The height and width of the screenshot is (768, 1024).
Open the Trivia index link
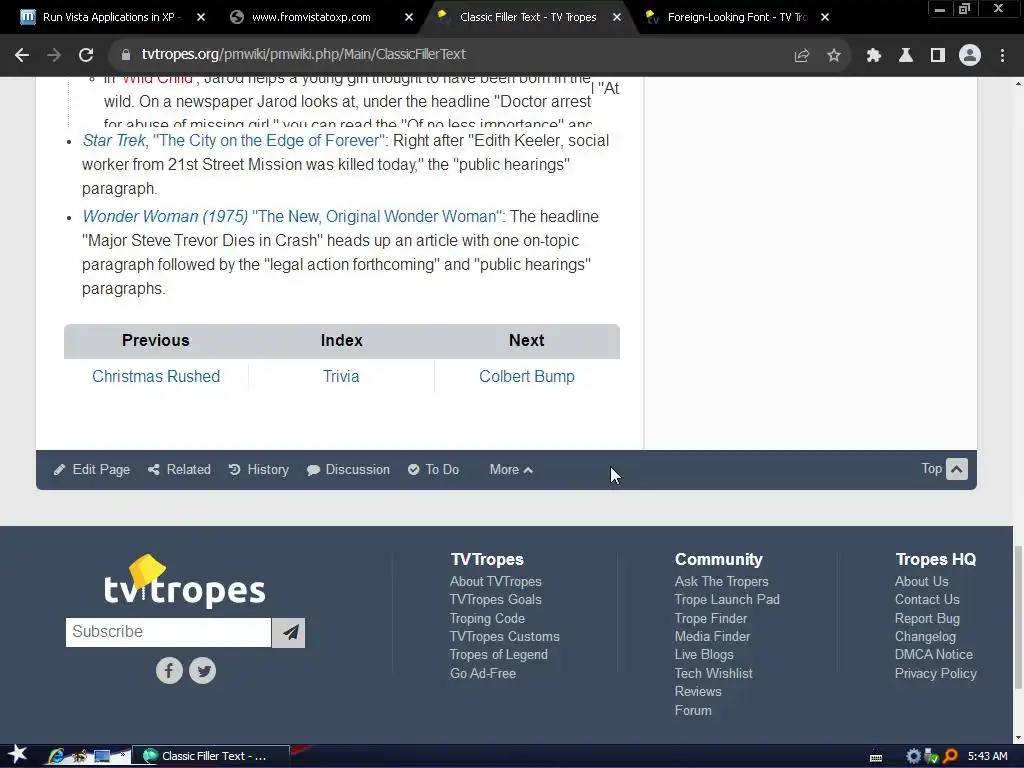[341, 376]
